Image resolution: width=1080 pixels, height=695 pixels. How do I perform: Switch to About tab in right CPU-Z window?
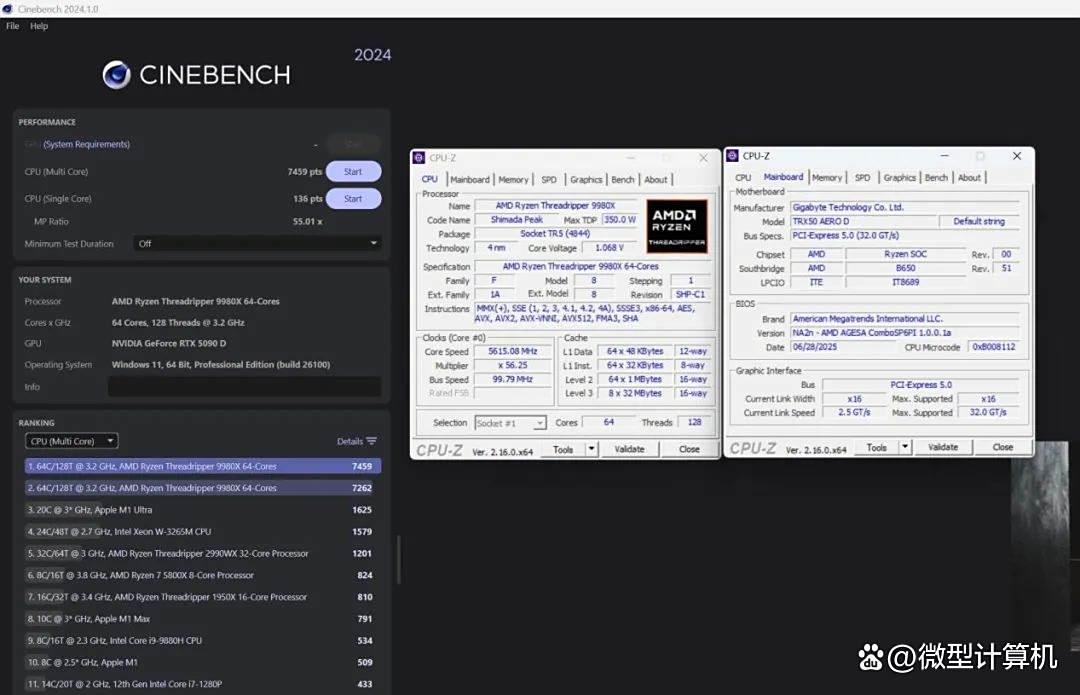coord(969,178)
